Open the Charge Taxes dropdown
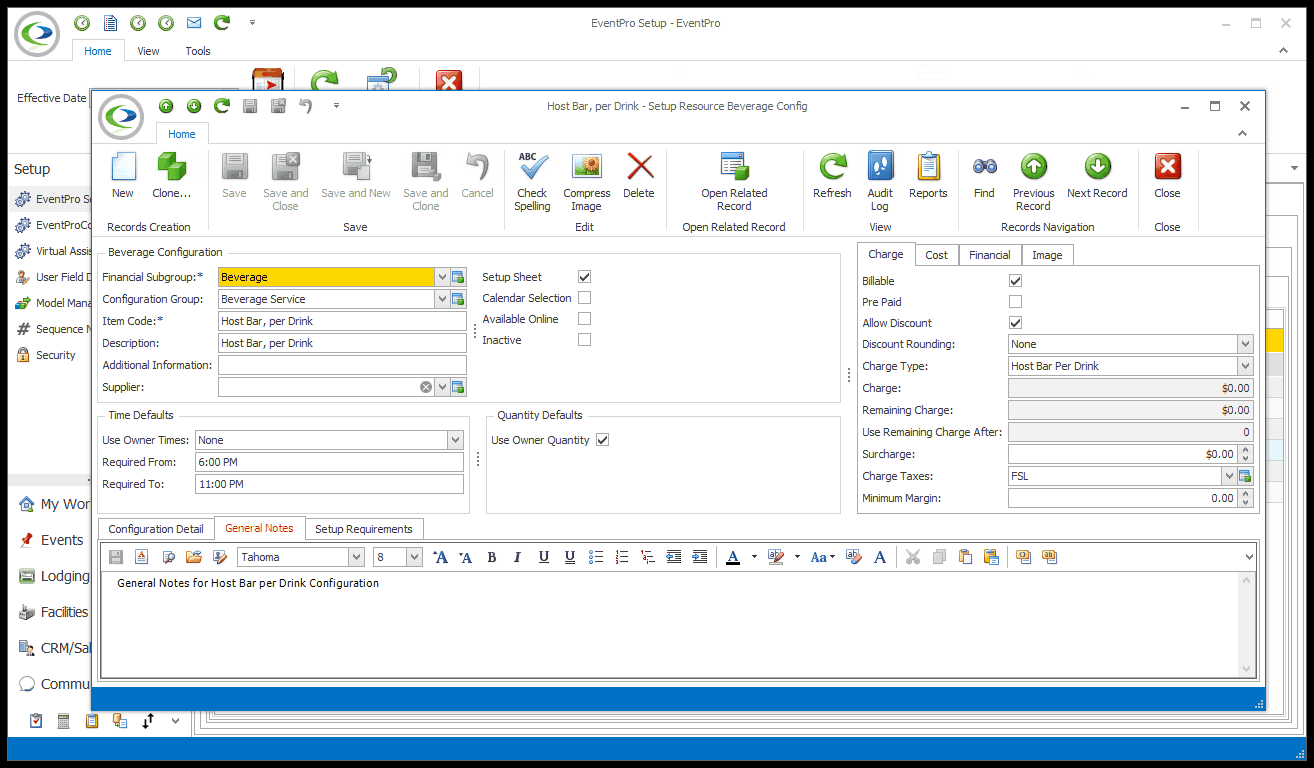The image size is (1314, 768). [1228, 476]
